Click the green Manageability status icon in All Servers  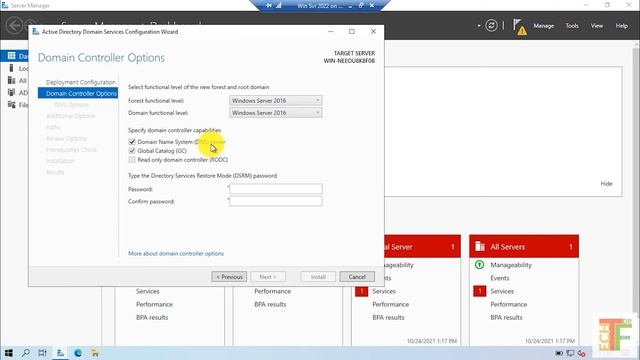[x=480, y=265]
